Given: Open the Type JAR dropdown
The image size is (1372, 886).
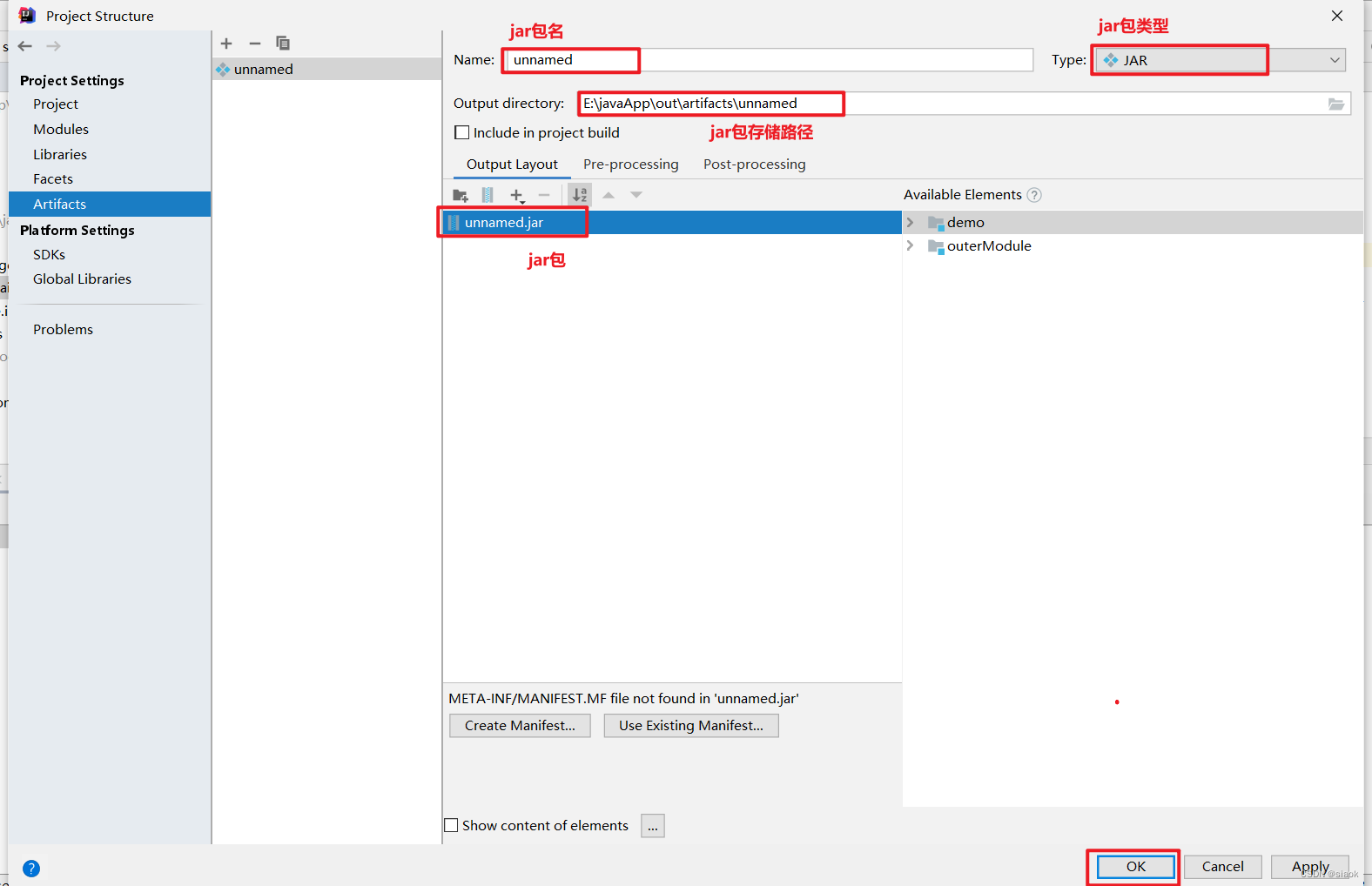Looking at the screenshot, I should [x=1221, y=60].
